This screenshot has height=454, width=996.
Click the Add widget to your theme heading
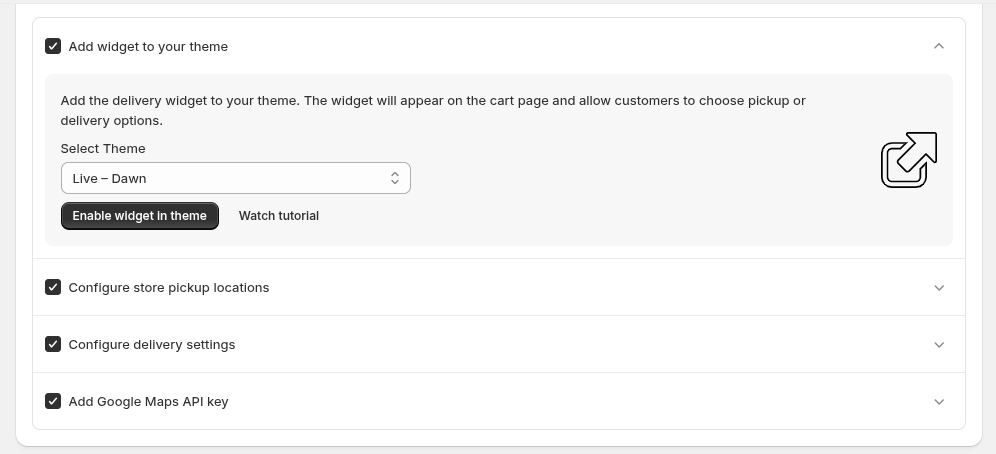[x=148, y=46]
